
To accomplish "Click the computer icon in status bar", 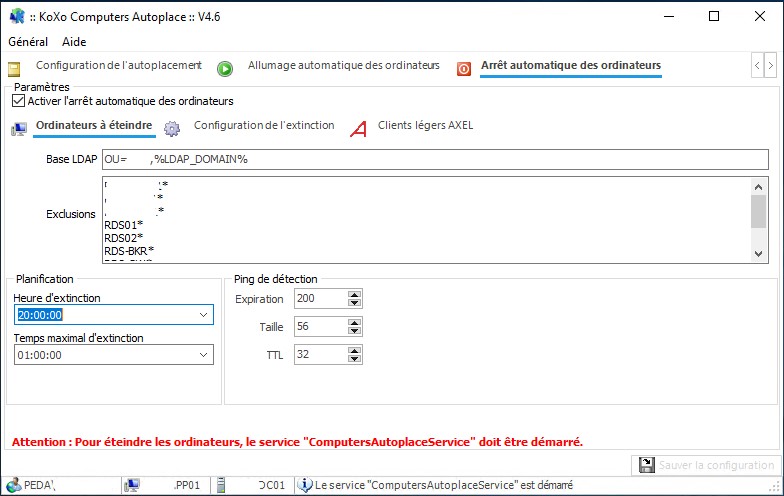I will (132, 485).
